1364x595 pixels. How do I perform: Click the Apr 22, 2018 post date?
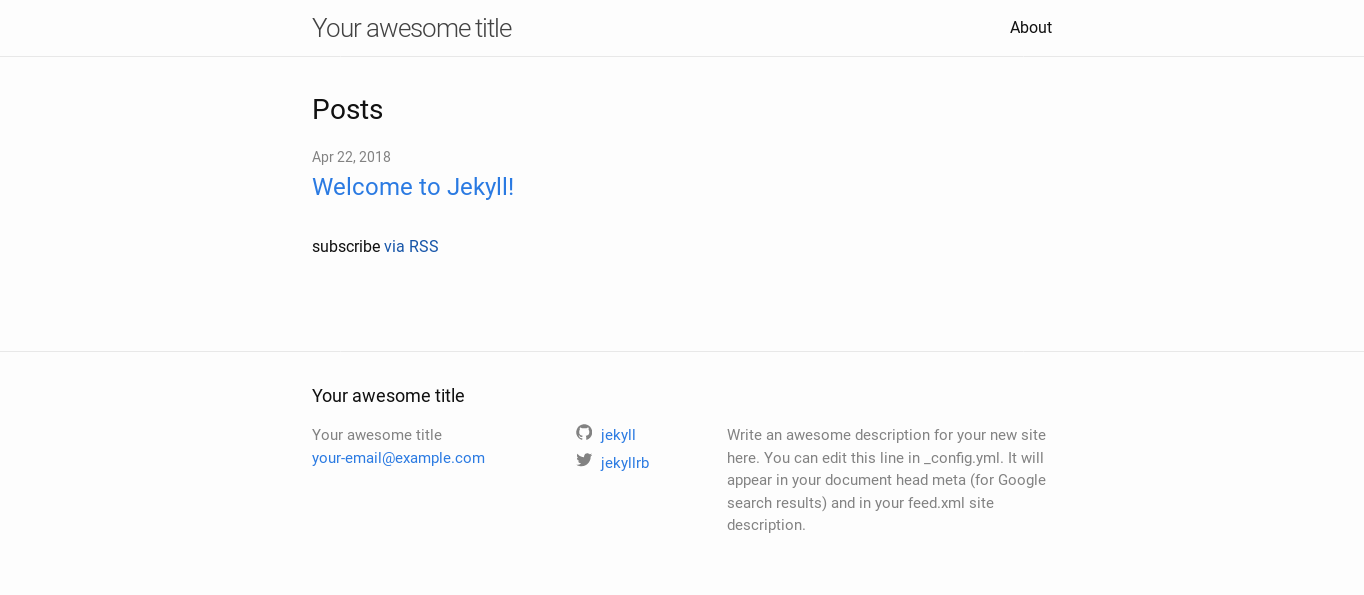[x=351, y=157]
